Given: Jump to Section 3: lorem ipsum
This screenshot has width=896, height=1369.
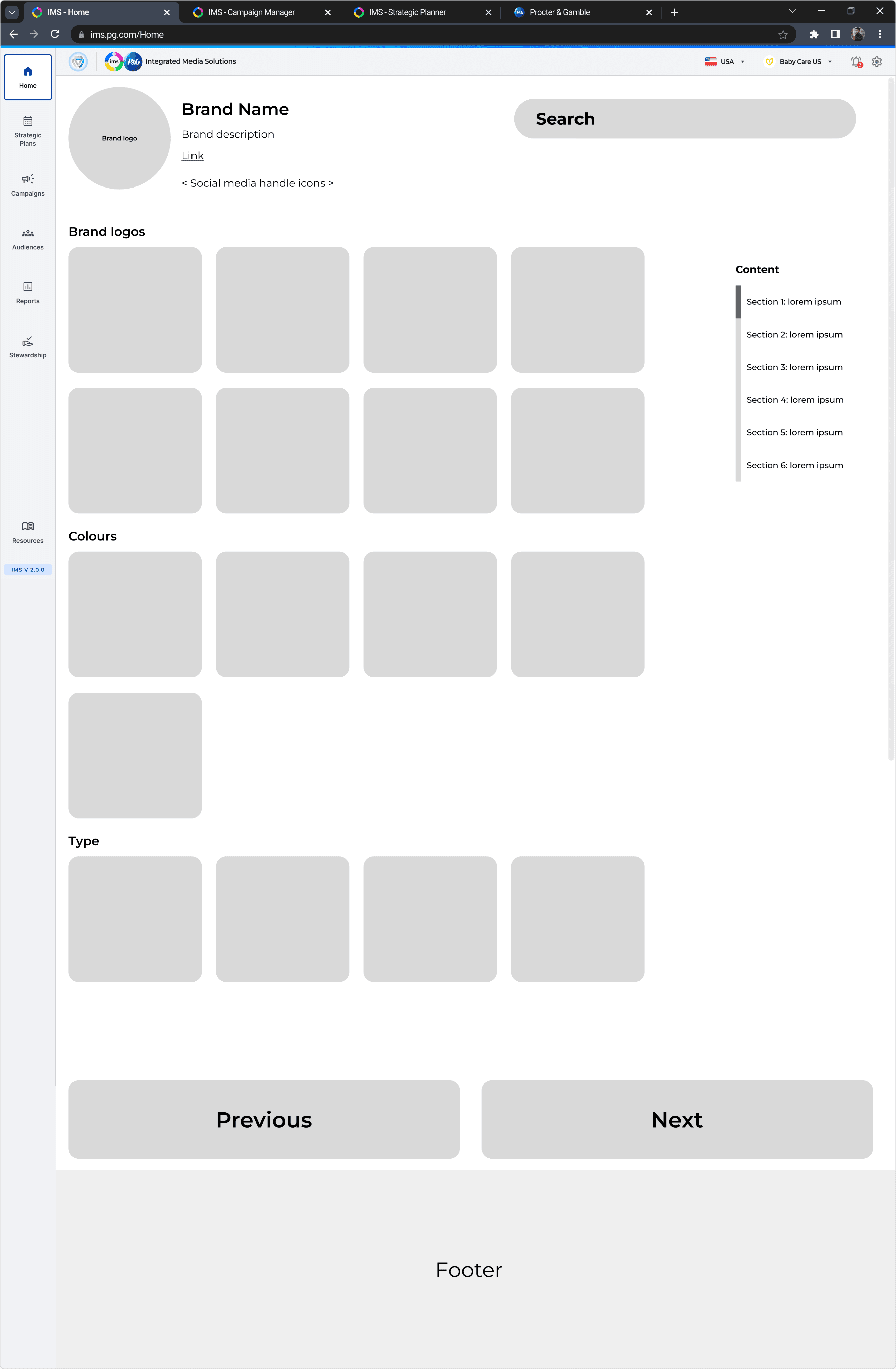Looking at the screenshot, I should tap(794, 367).
